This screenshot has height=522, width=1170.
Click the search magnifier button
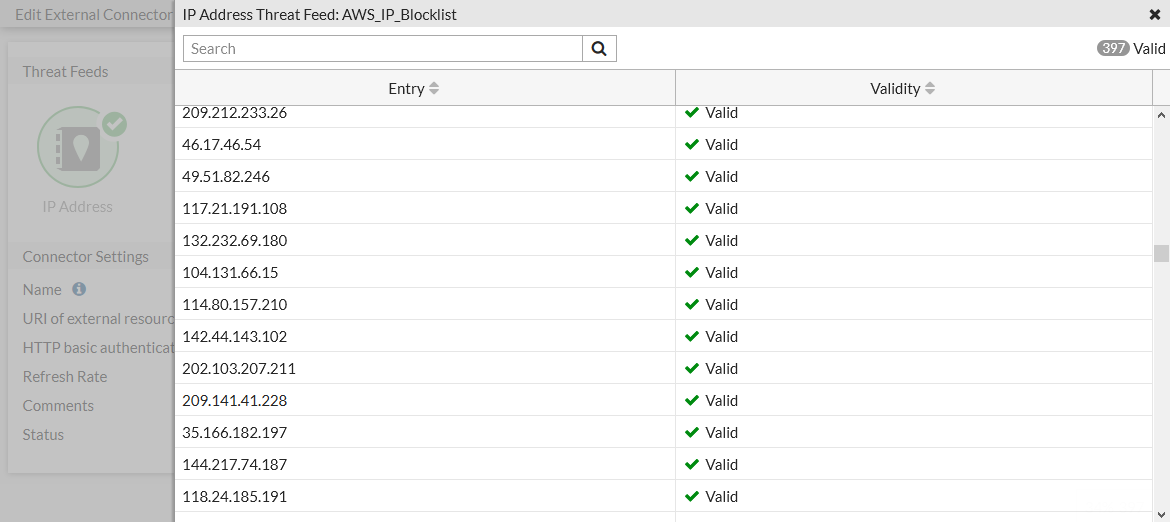(599, 49)
